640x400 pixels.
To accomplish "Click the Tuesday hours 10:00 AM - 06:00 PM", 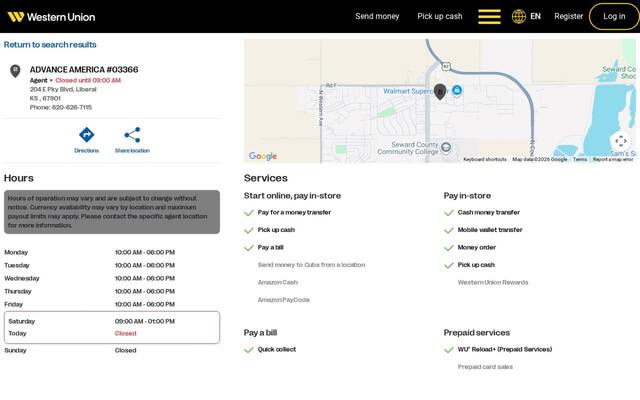I will pyautogui.click(x=145, y=265).
